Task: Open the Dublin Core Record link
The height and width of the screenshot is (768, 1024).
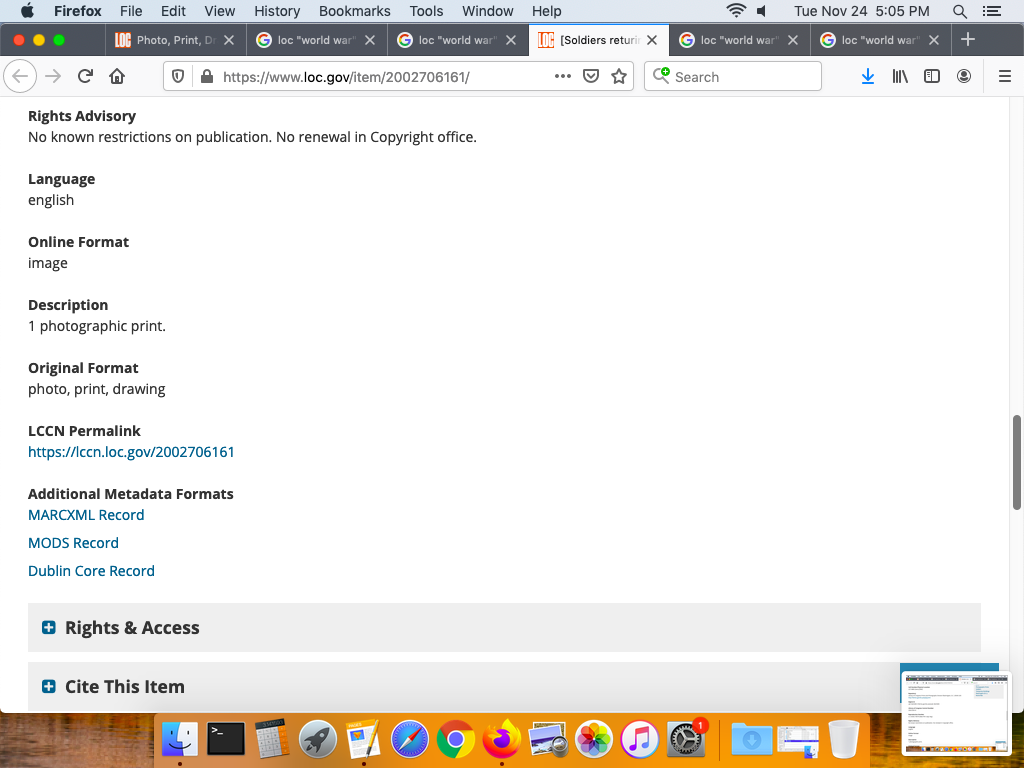Action: pyautogui.click(x=91, y=571)
